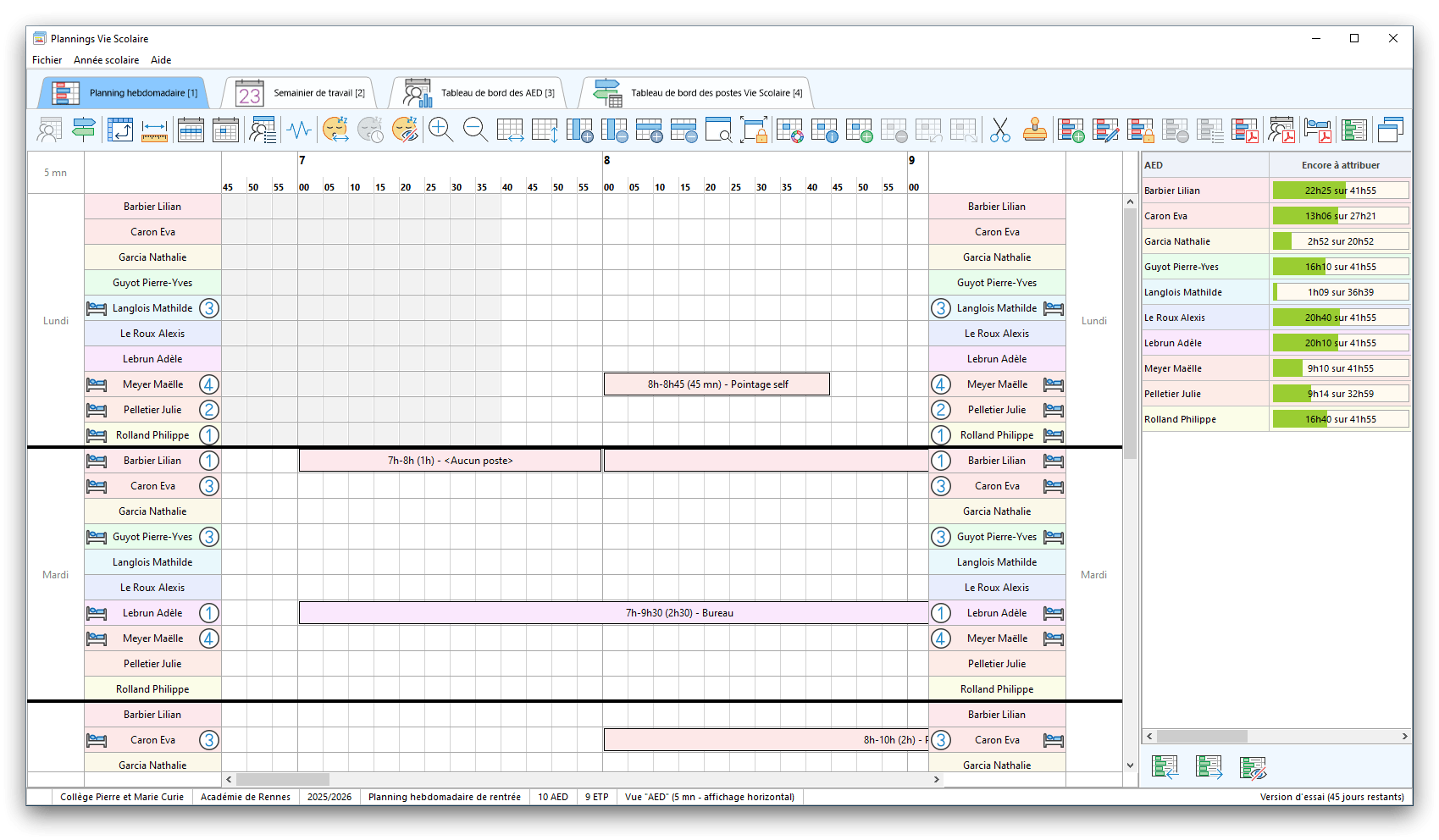Click the signpost directions toolbar icon
The width and height of the screenshot is (1439, 840).
pos(83,130)
